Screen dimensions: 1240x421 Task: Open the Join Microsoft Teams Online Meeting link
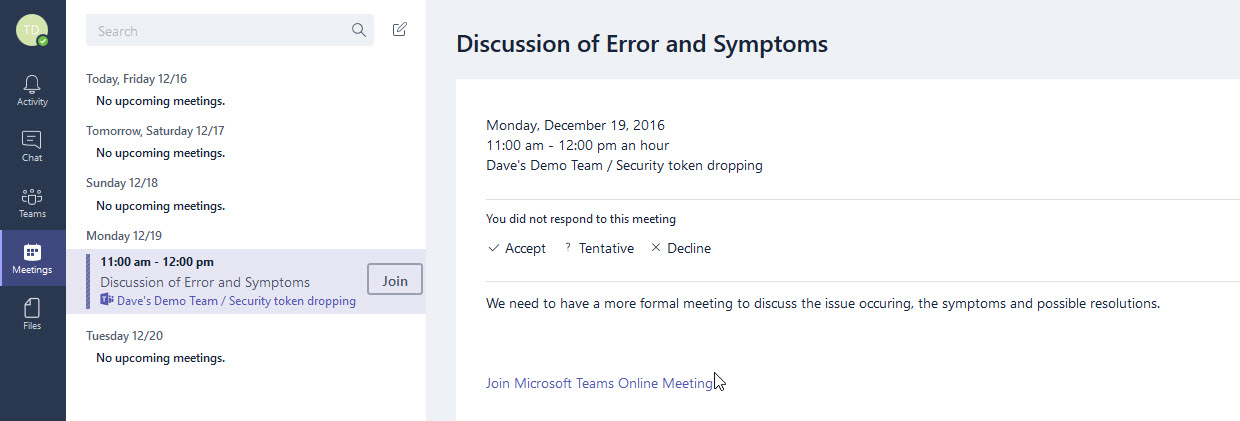[599, 383]
